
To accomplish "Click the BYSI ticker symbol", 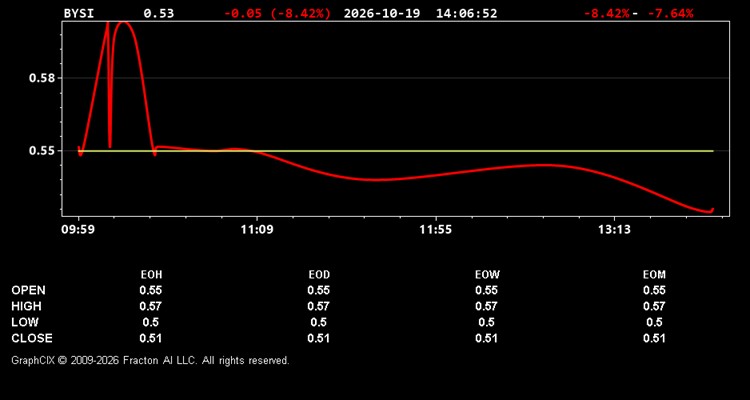I will pos(79,13).
